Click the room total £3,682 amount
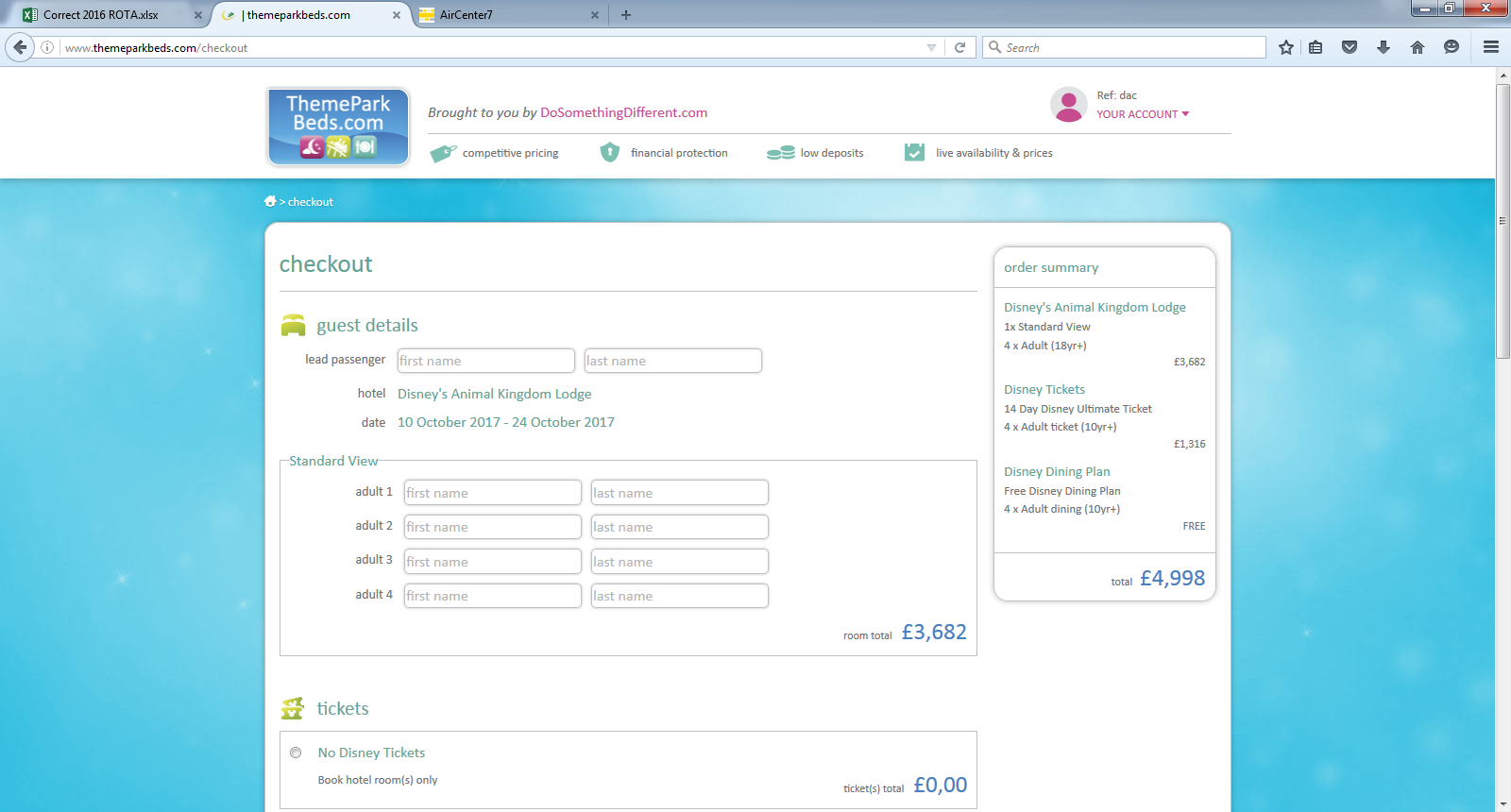Viewport: 1511px width, 812px height. coord(934,632)
